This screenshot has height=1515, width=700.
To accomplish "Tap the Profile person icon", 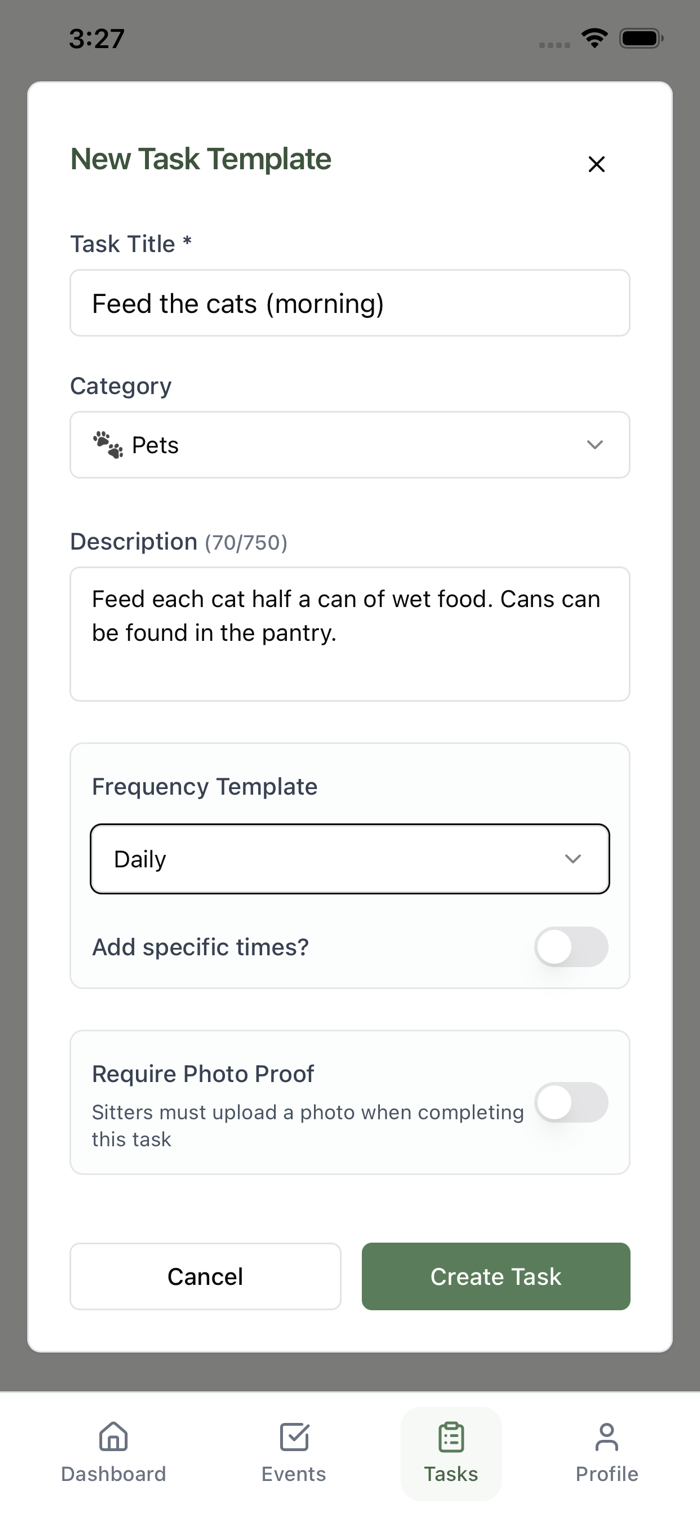I will click(x=607, y=1437).
